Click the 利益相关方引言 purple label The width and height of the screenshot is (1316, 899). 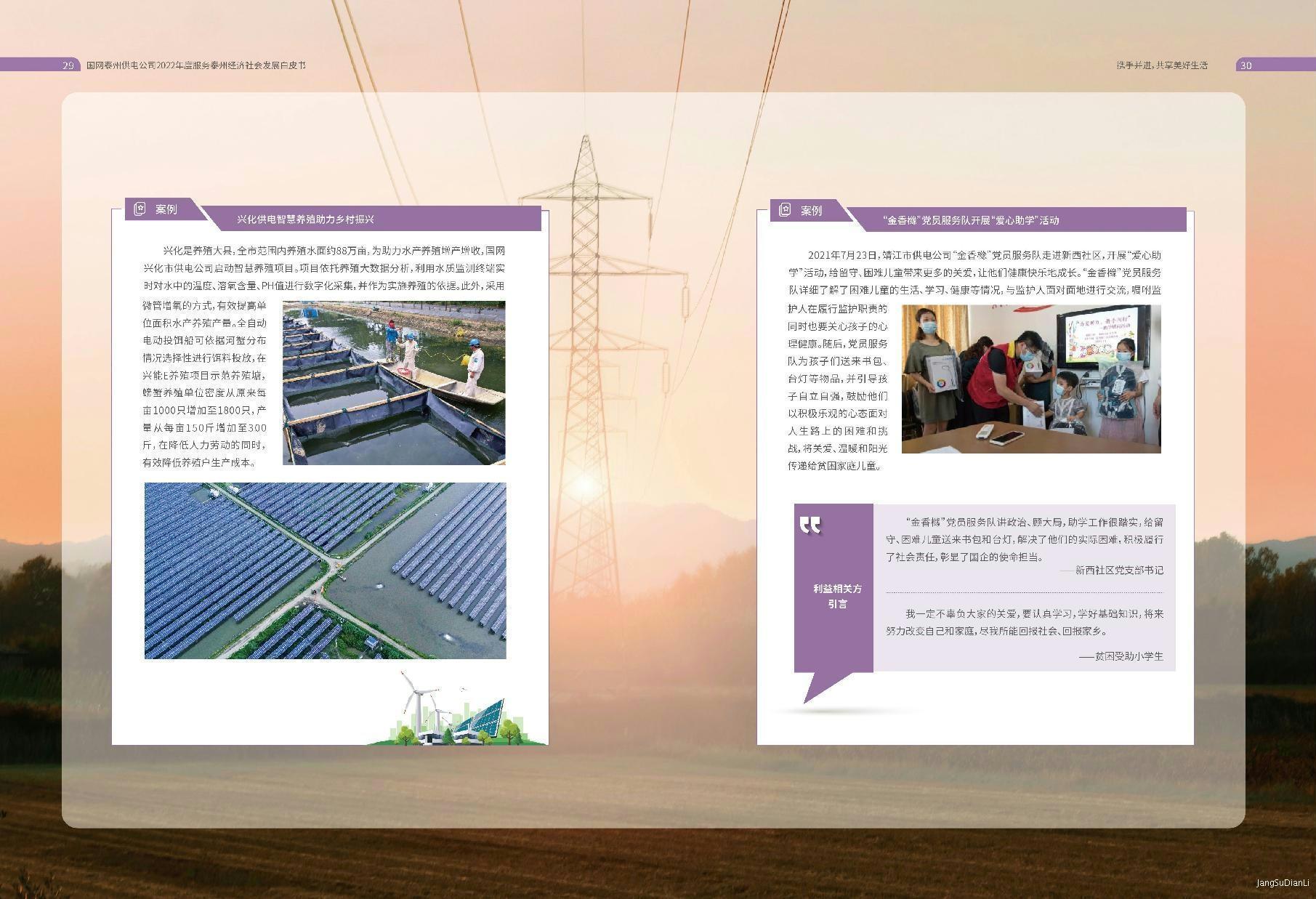pyautogui.click(x=837, y=596)
